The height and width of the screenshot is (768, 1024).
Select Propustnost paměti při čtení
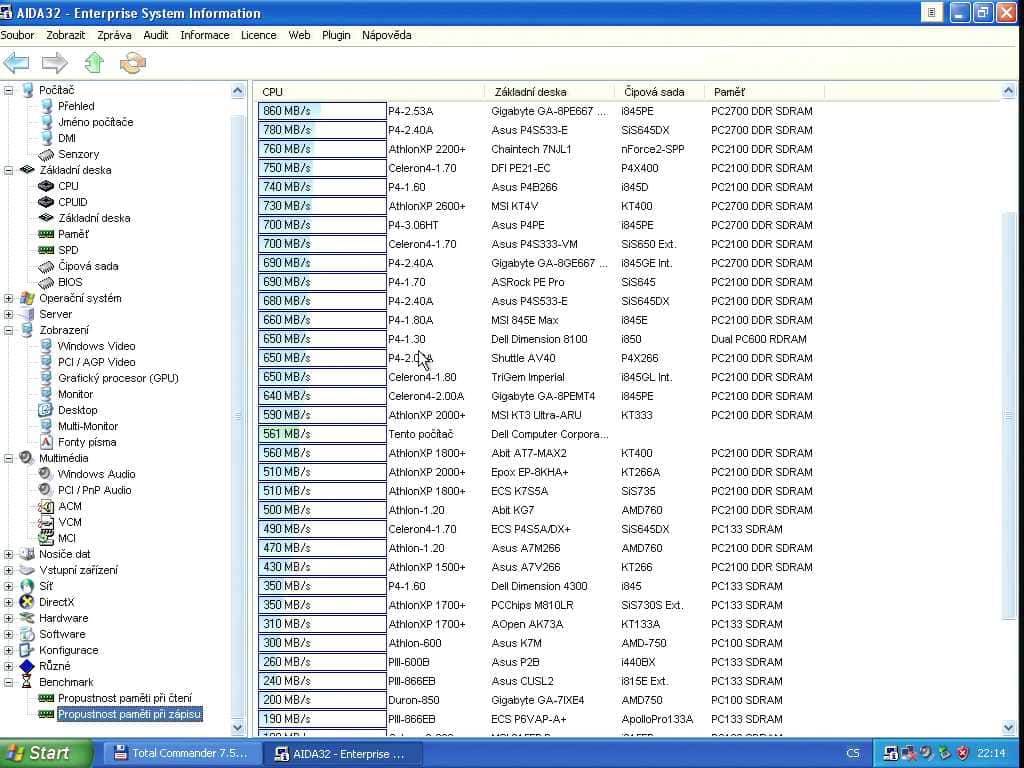(x=125, y=698)
